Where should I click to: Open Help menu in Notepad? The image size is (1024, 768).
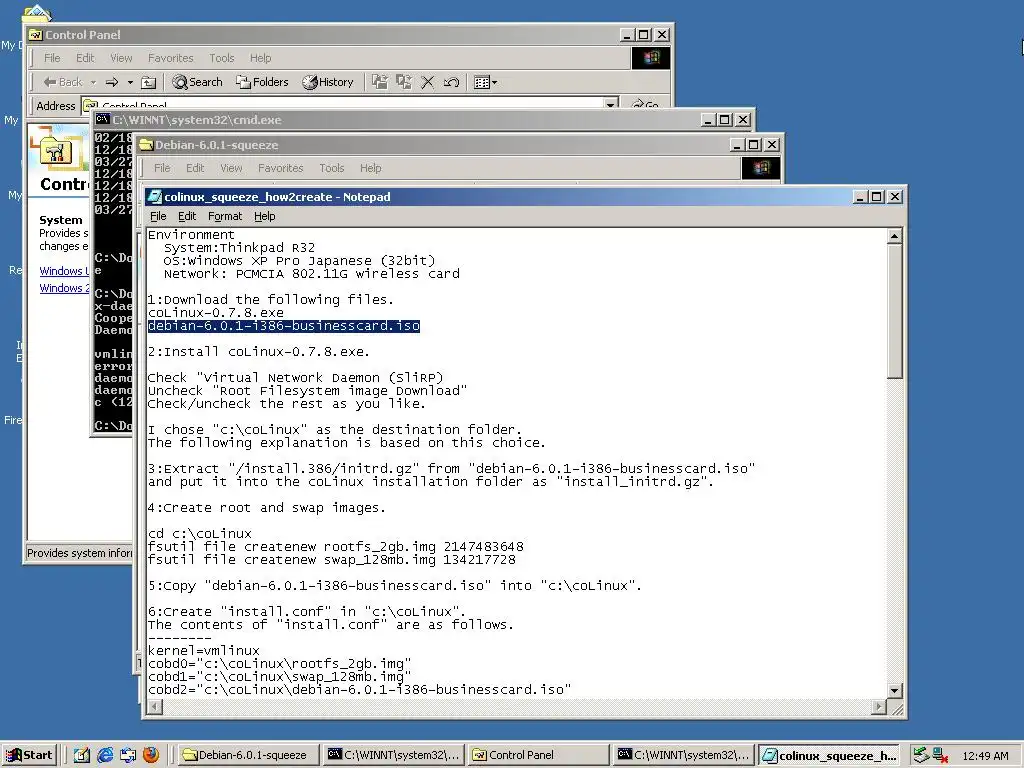264,216
